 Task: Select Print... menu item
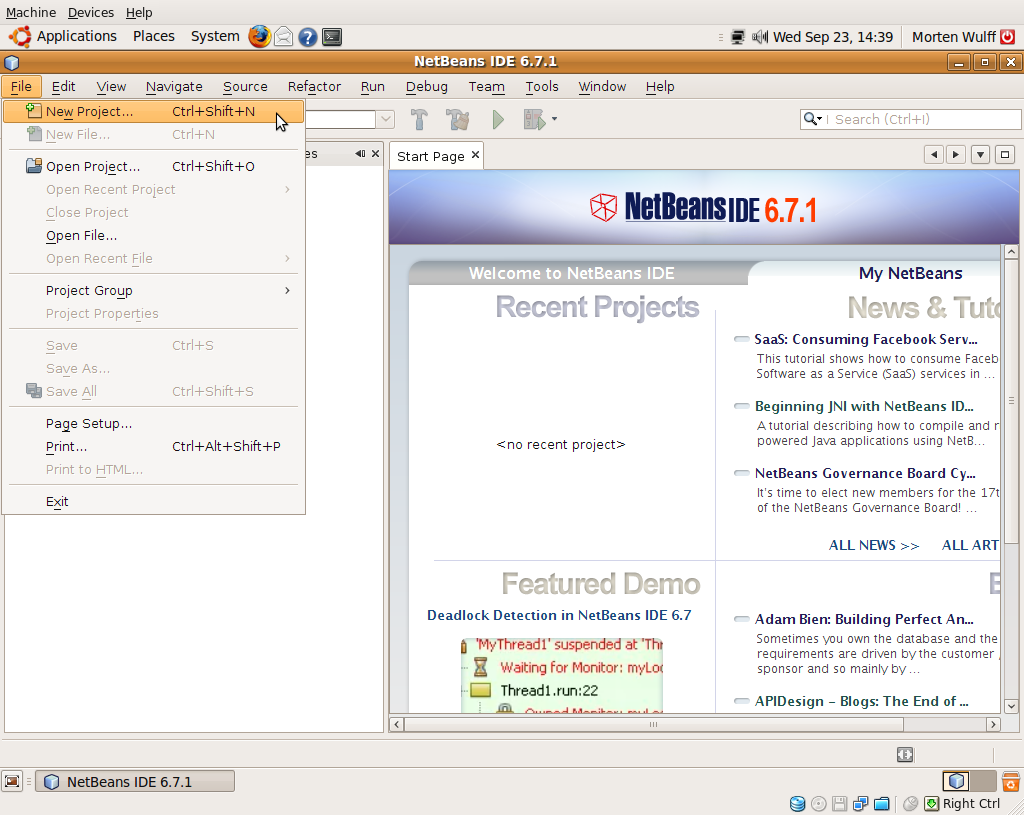click(x=153, y=447)
